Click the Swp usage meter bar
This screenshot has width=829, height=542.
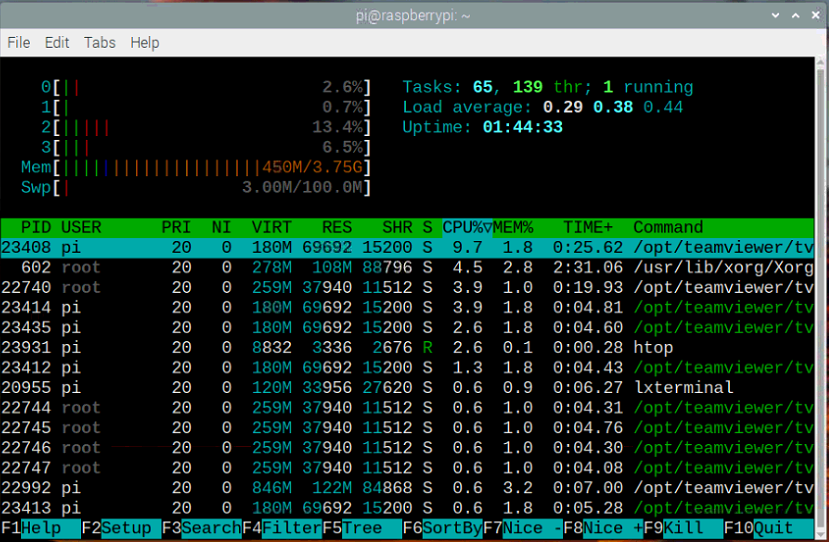pyautogui.click(x=196, y=187)
